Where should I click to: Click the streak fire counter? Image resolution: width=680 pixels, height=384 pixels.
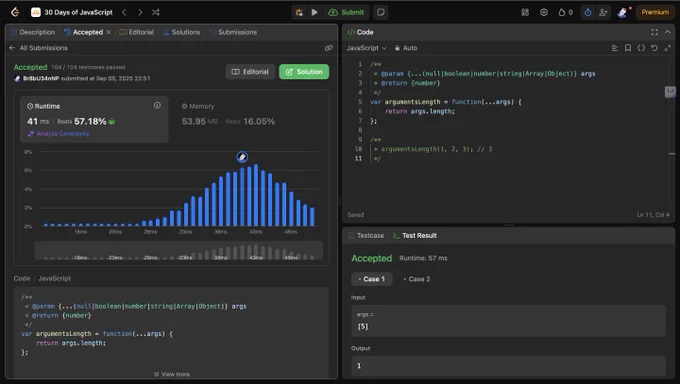coord(566,12)
